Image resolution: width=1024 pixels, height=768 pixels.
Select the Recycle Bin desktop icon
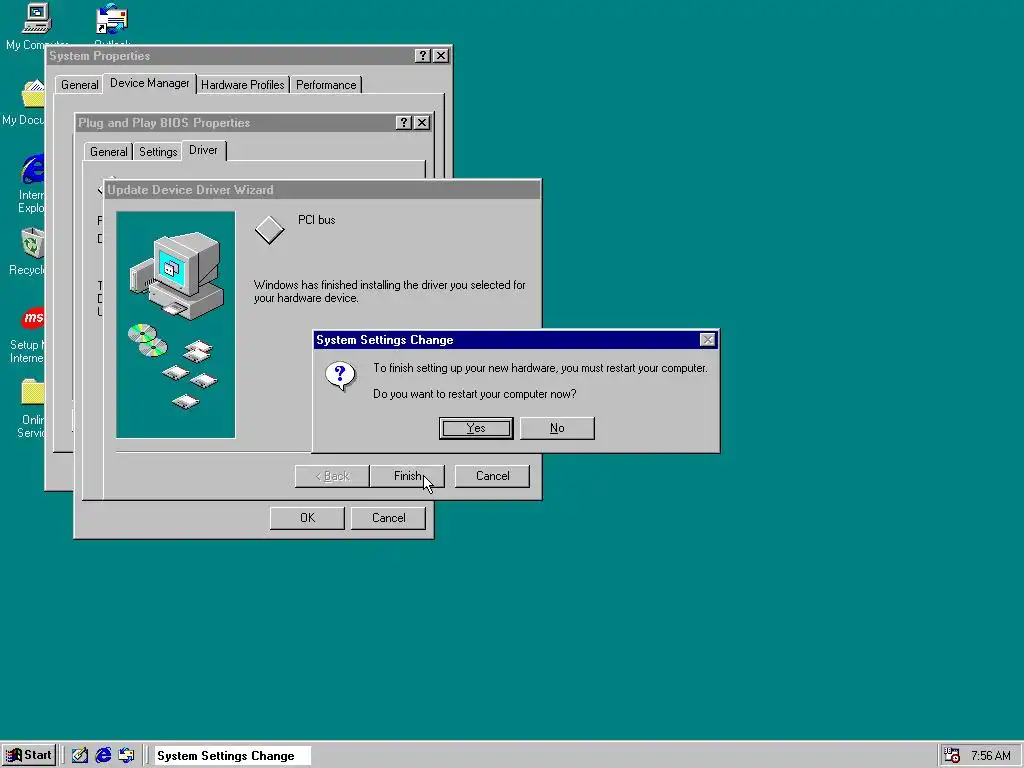coord(27,251)
